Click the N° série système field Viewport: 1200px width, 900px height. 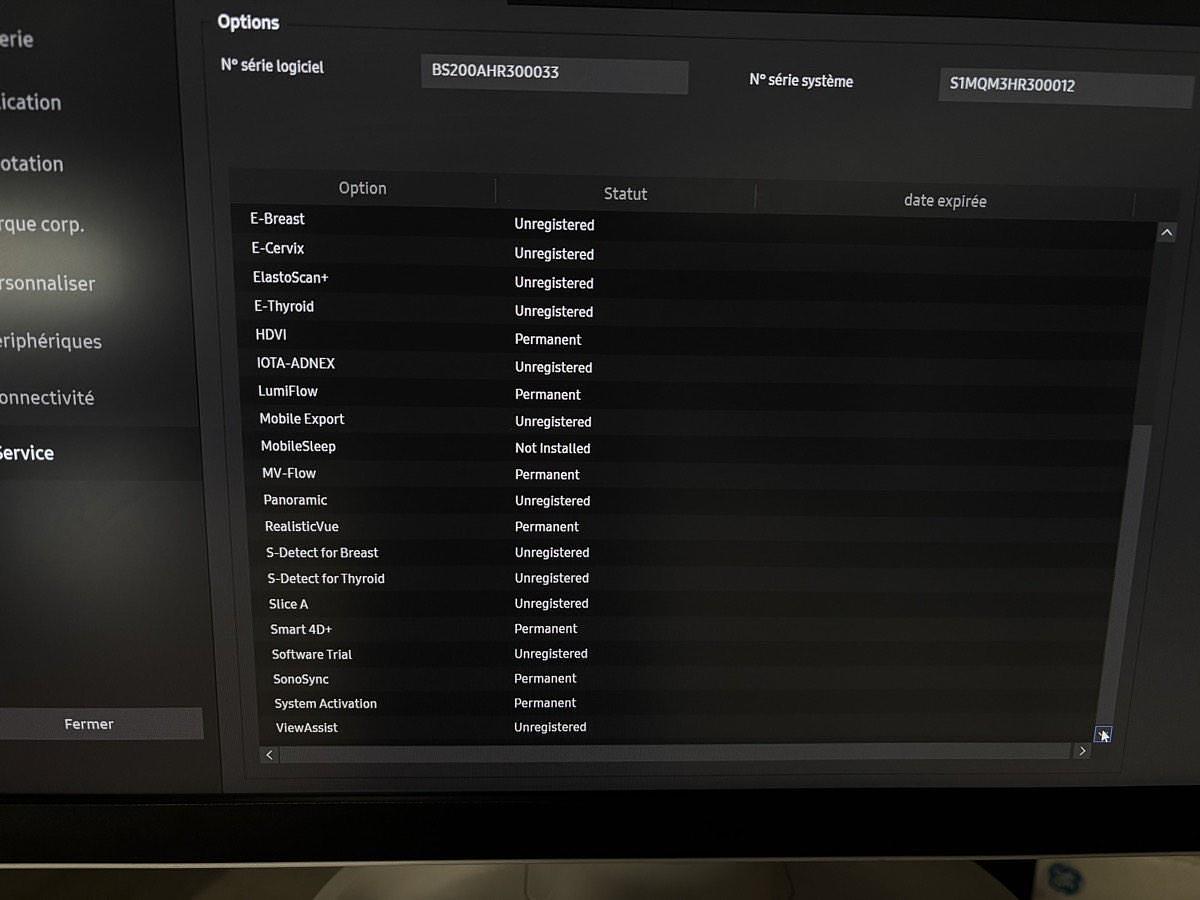point(1064,87)
